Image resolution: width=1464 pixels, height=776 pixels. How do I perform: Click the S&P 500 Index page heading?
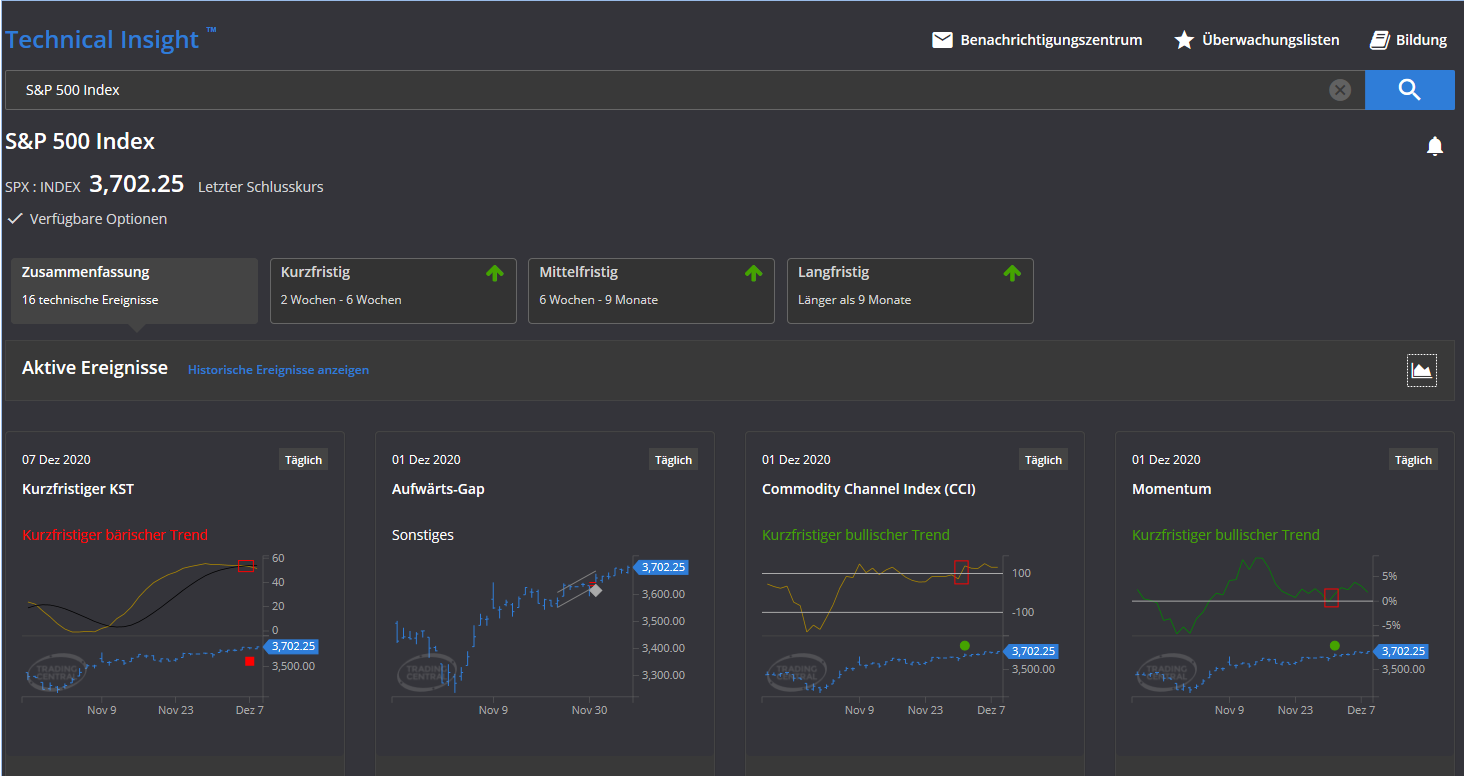click(80, 142)
